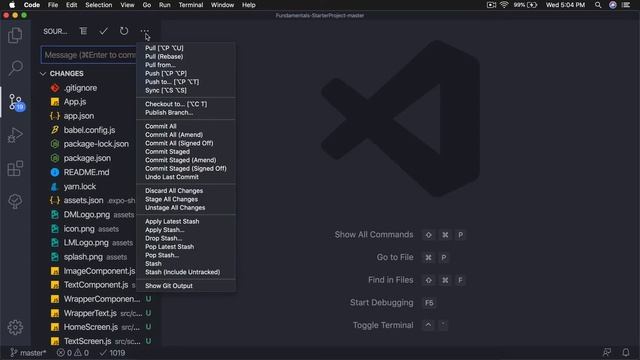Click the Wi-Fi icon in menu bar
Screen dimensions: 640x360
504,5
